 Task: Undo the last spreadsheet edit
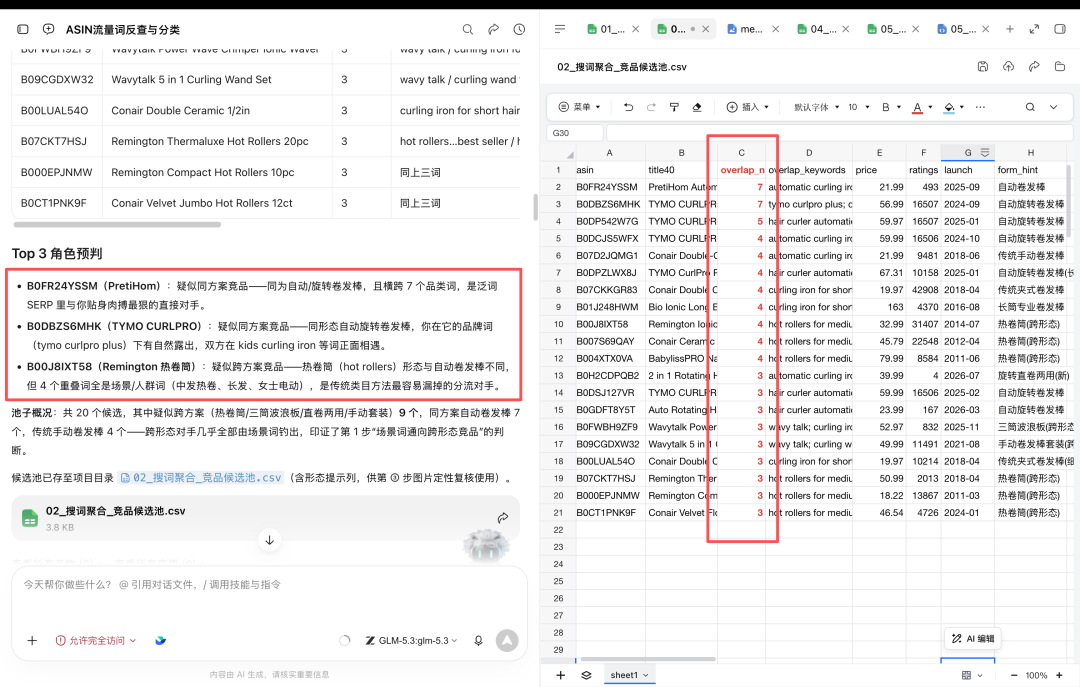tap(628, 107)
